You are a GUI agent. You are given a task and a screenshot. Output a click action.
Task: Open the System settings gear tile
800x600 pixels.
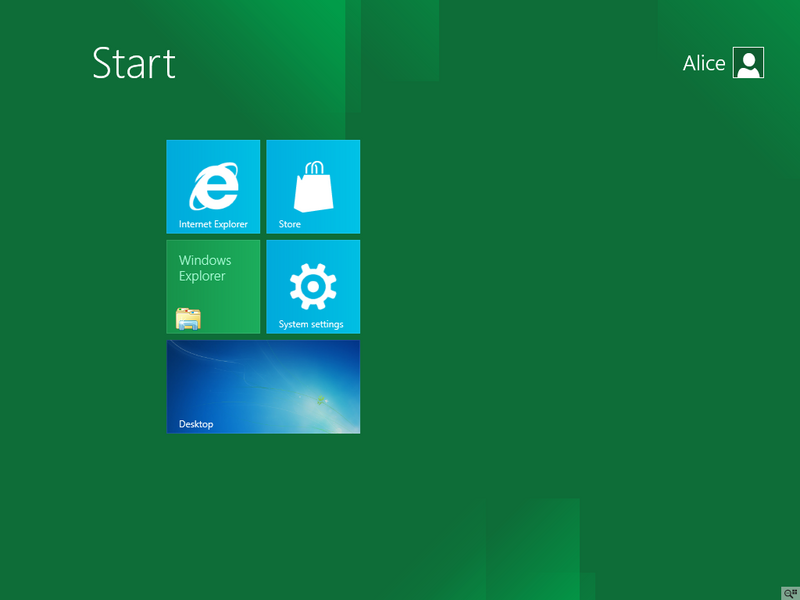[313, 287]
